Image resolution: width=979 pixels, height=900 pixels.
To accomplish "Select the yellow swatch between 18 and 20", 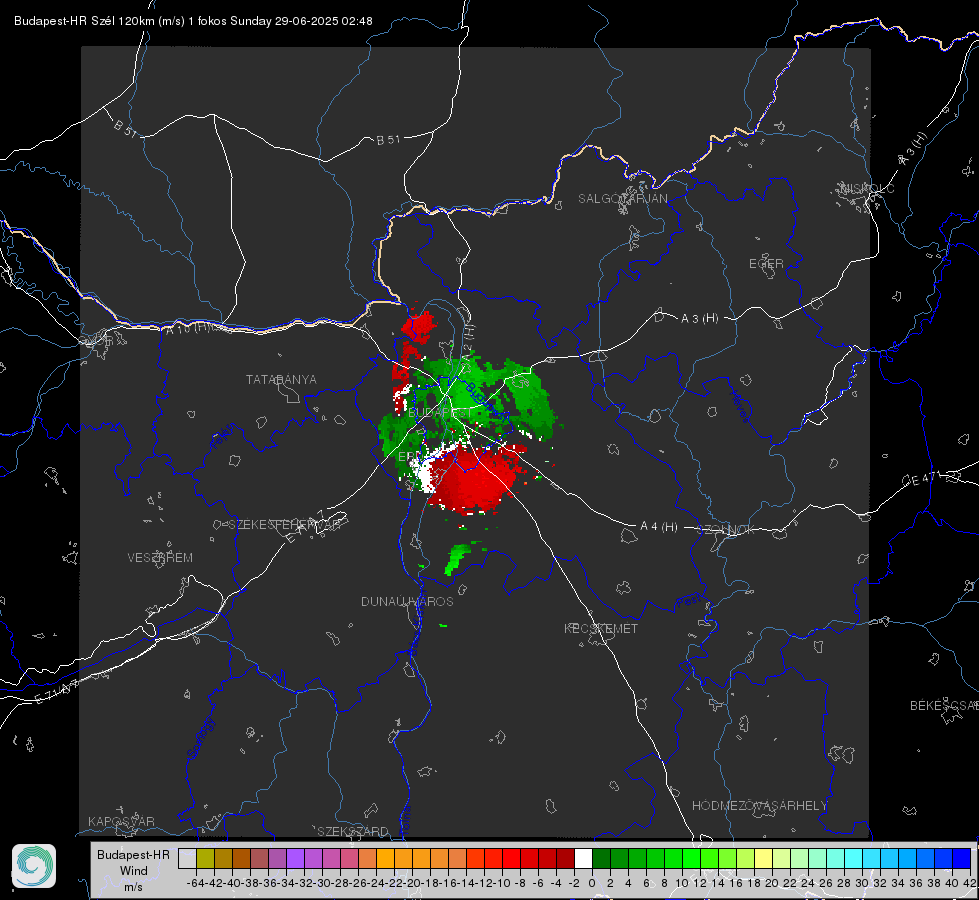I will coord(764,858).
